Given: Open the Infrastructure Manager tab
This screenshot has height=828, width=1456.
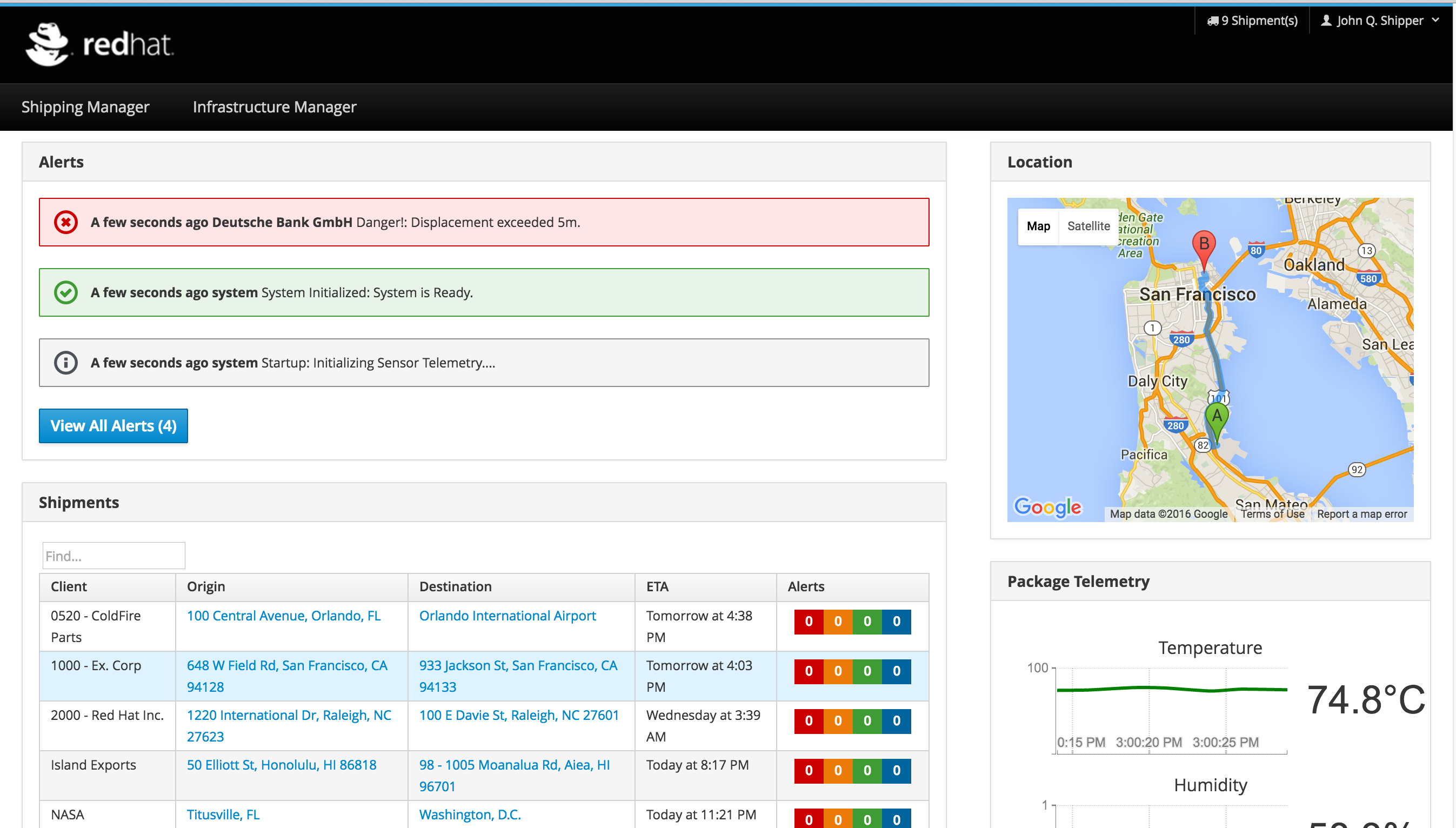Looking at the screenshot, I should click(275, 107).
